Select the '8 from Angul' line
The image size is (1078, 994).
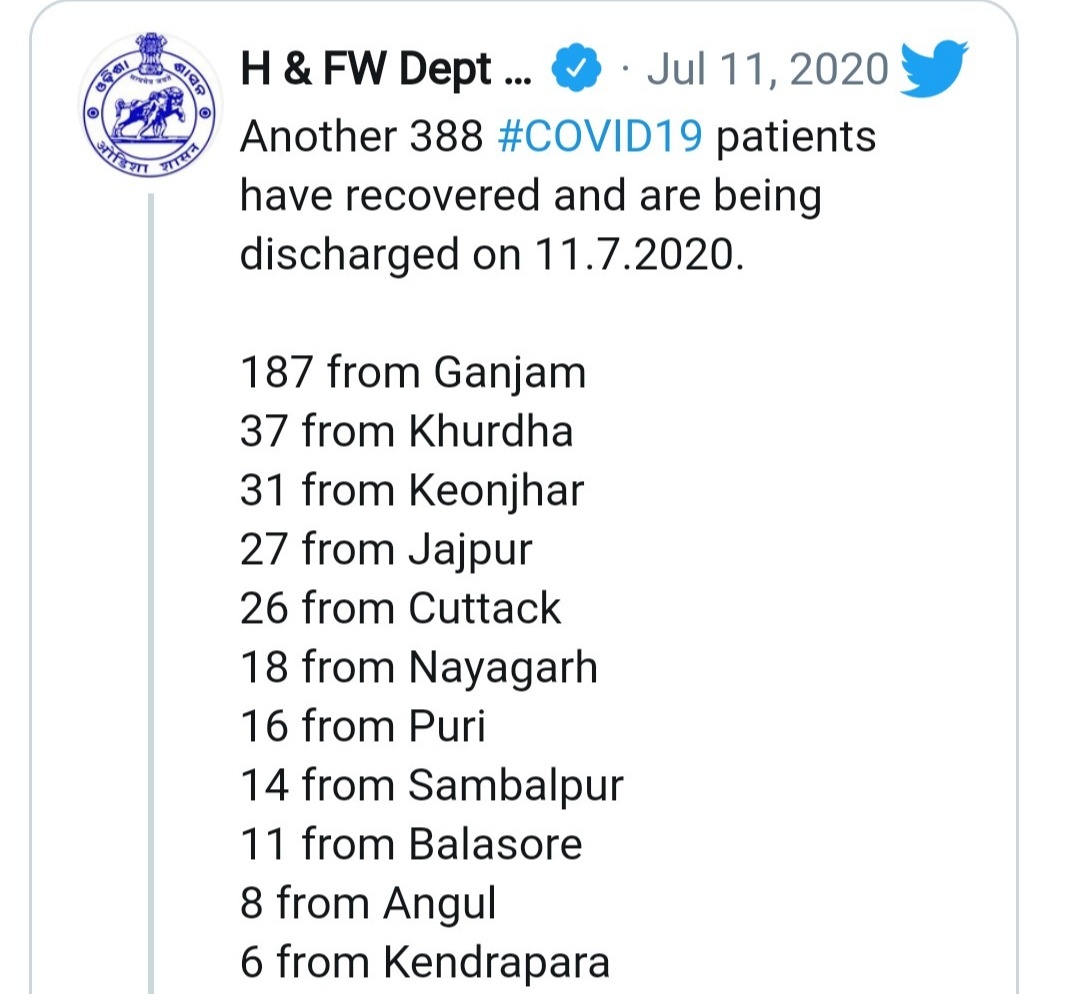[x=368, y=903]
